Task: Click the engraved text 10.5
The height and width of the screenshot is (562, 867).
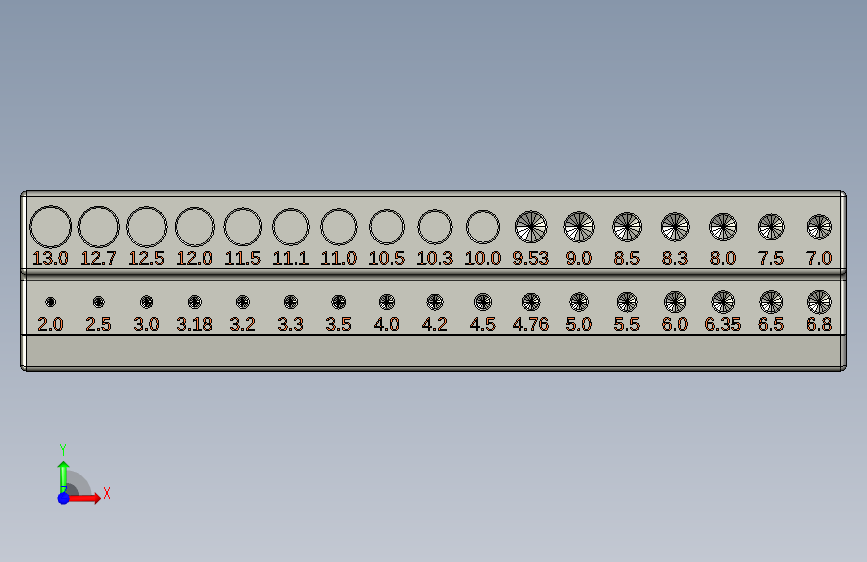Action: click(387, 258)
